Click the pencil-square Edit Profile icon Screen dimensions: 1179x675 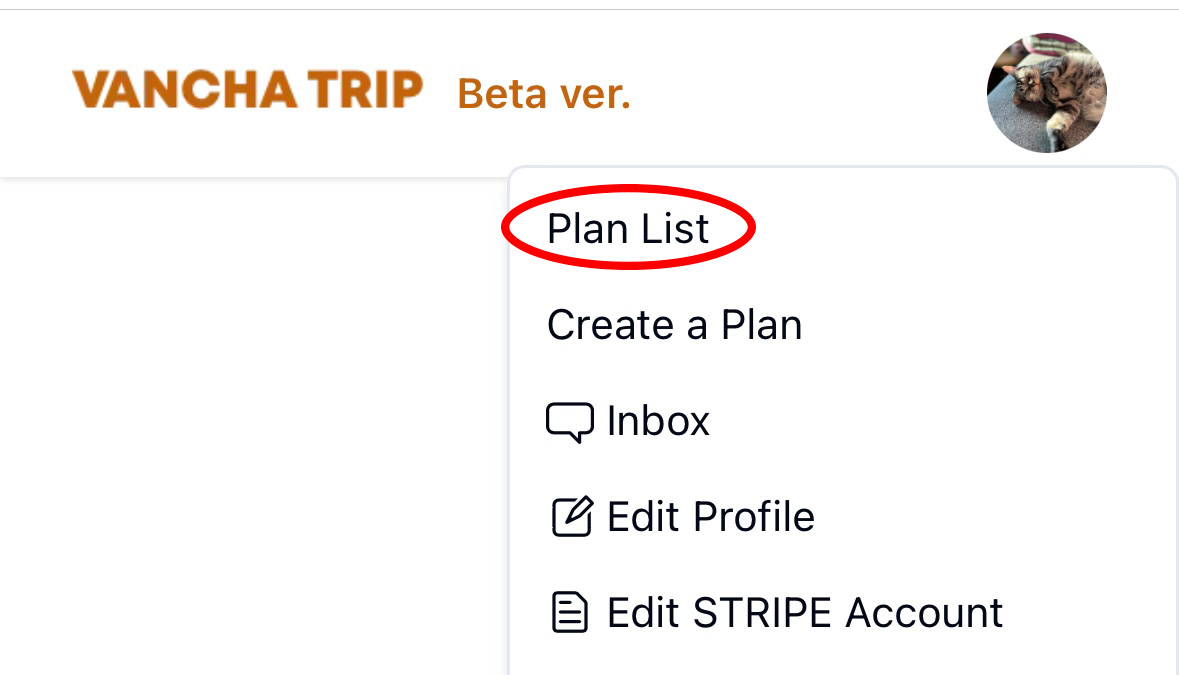573,517
